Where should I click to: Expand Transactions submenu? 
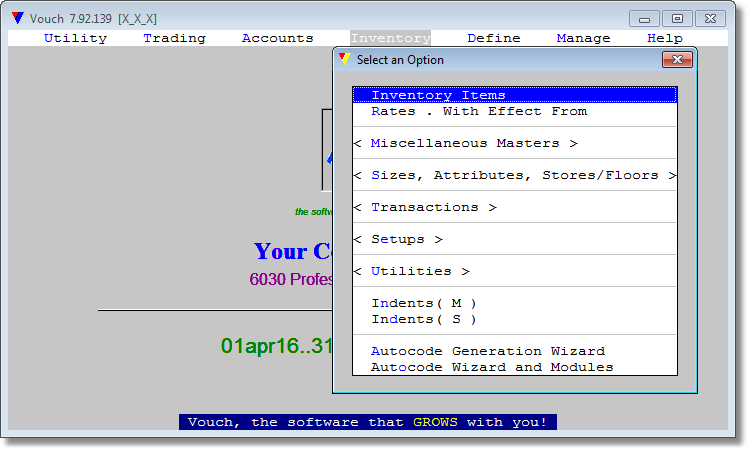point(515,207)
